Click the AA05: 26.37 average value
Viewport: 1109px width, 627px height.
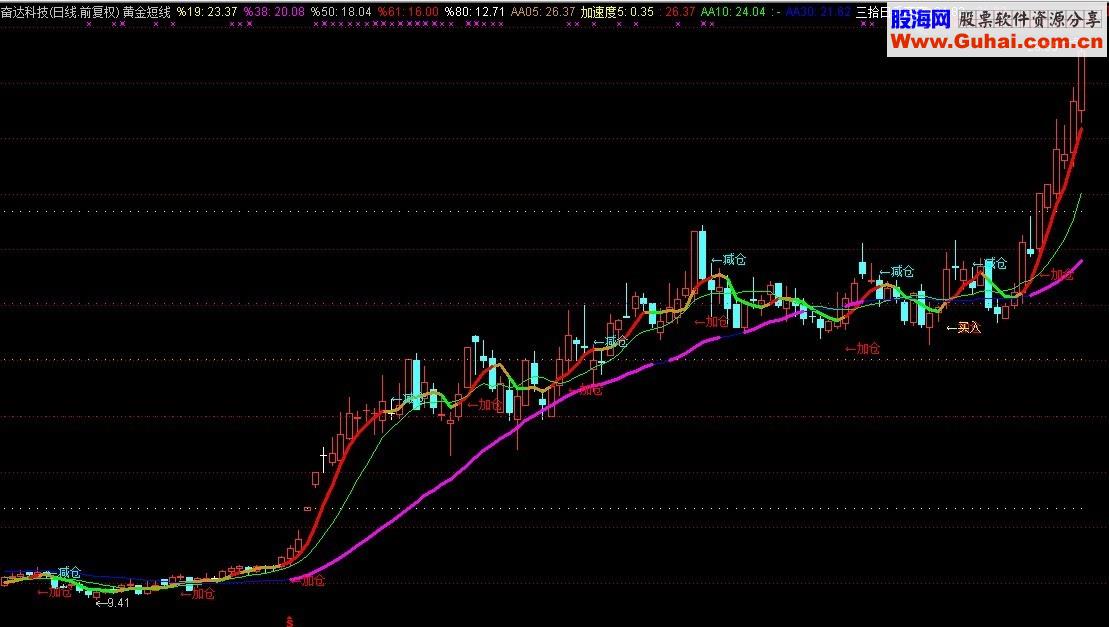point(543,12)
